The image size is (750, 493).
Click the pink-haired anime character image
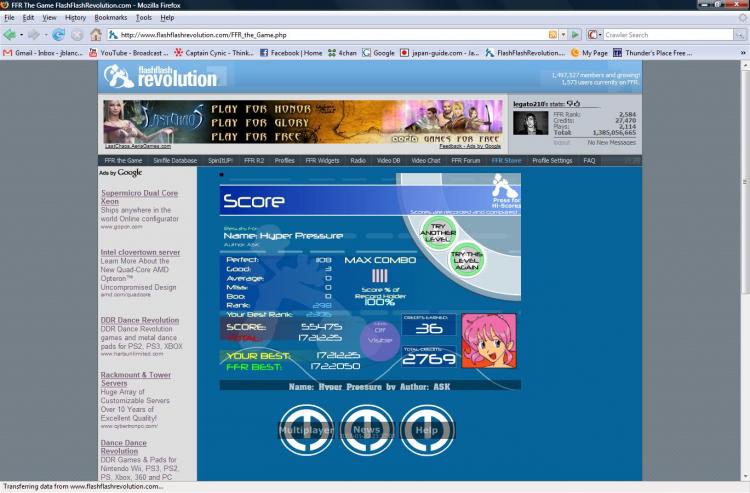tap(489, 341)
